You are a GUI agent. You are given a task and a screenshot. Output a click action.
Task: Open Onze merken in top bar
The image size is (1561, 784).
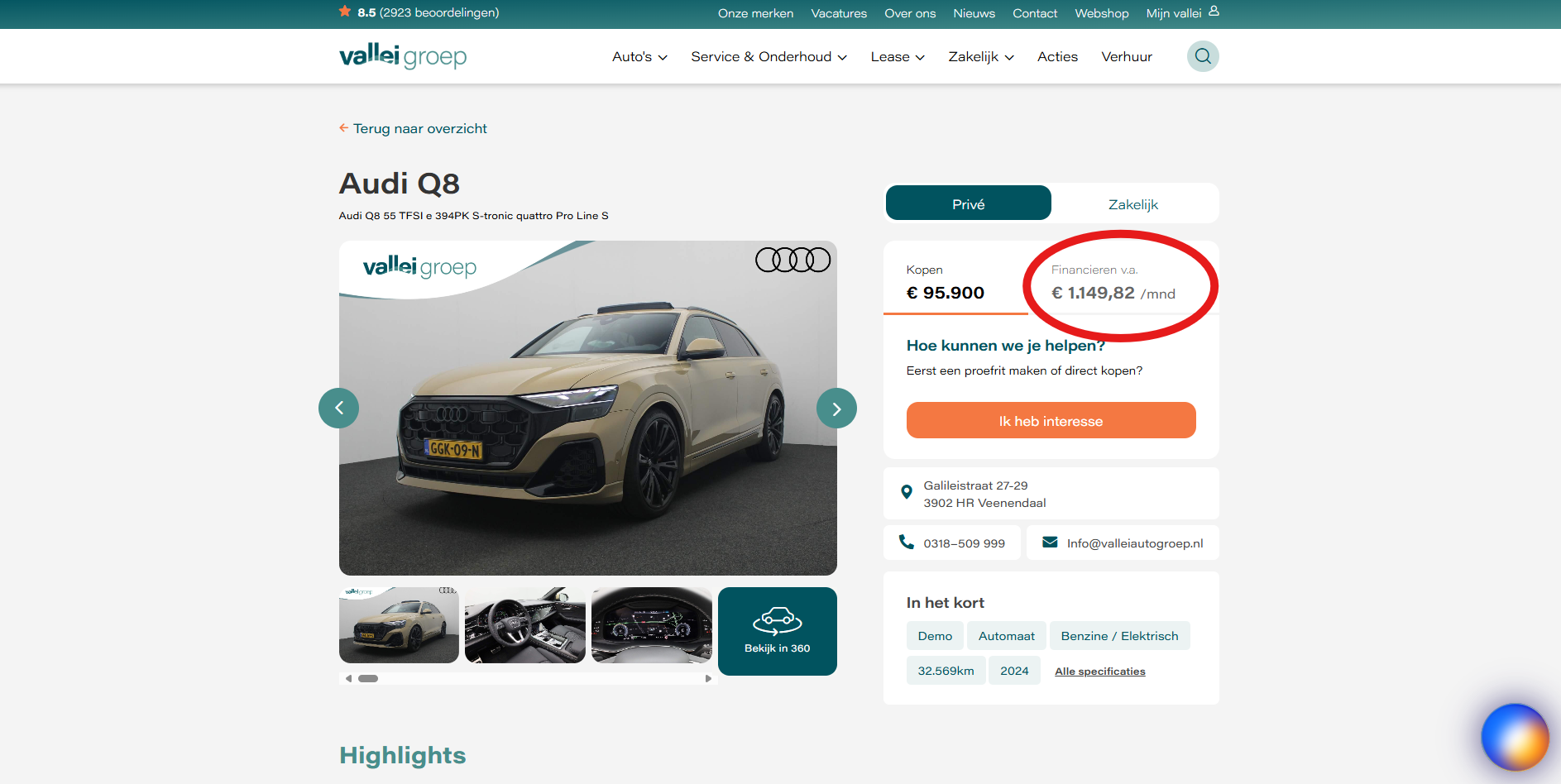[755, 13]
